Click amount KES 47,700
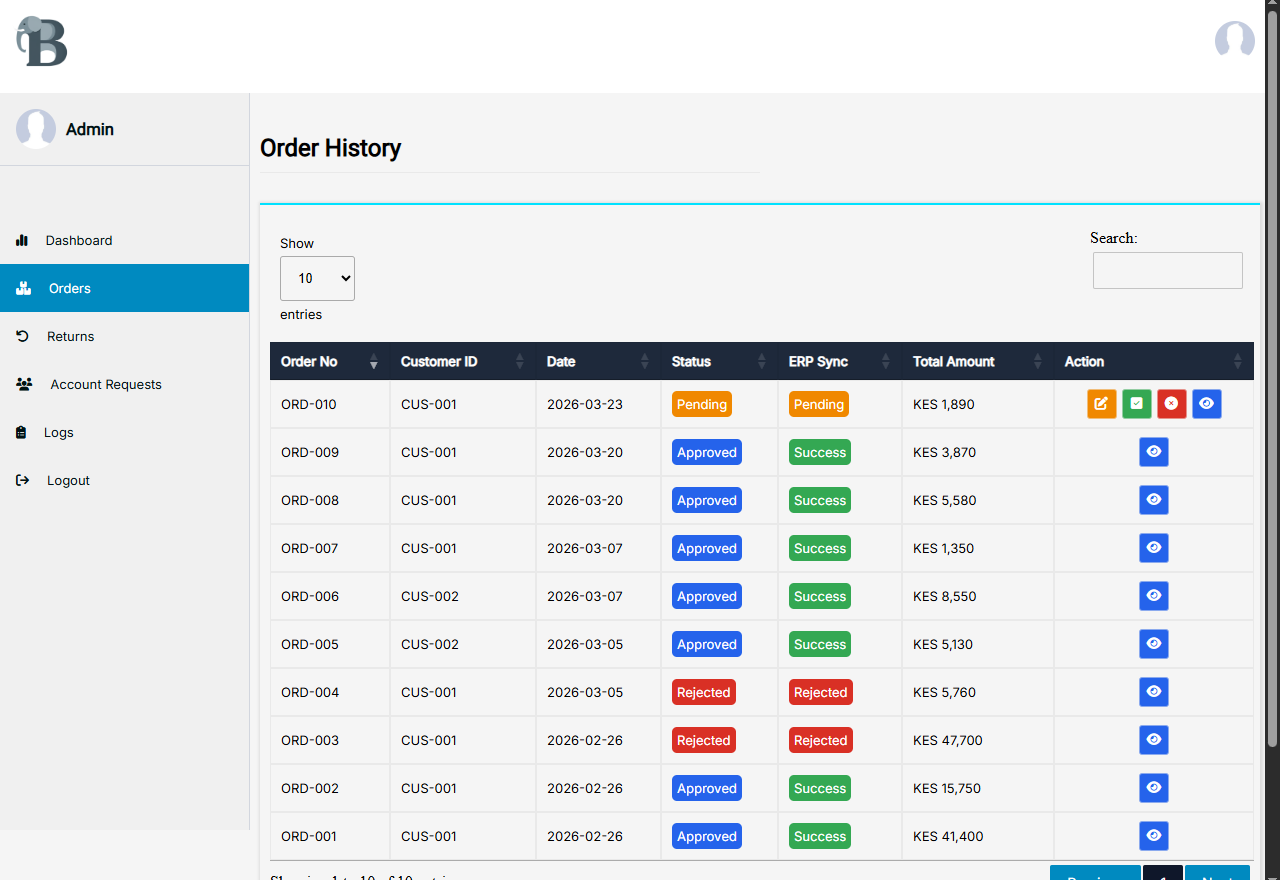The width and height of the screenshot is (1280, 880). pos(948,740)
